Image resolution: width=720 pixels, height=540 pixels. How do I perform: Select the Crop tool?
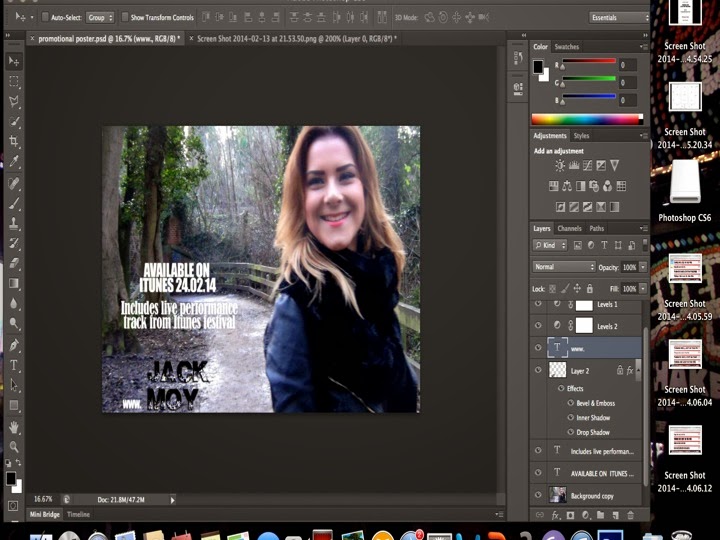click(14, 142)
